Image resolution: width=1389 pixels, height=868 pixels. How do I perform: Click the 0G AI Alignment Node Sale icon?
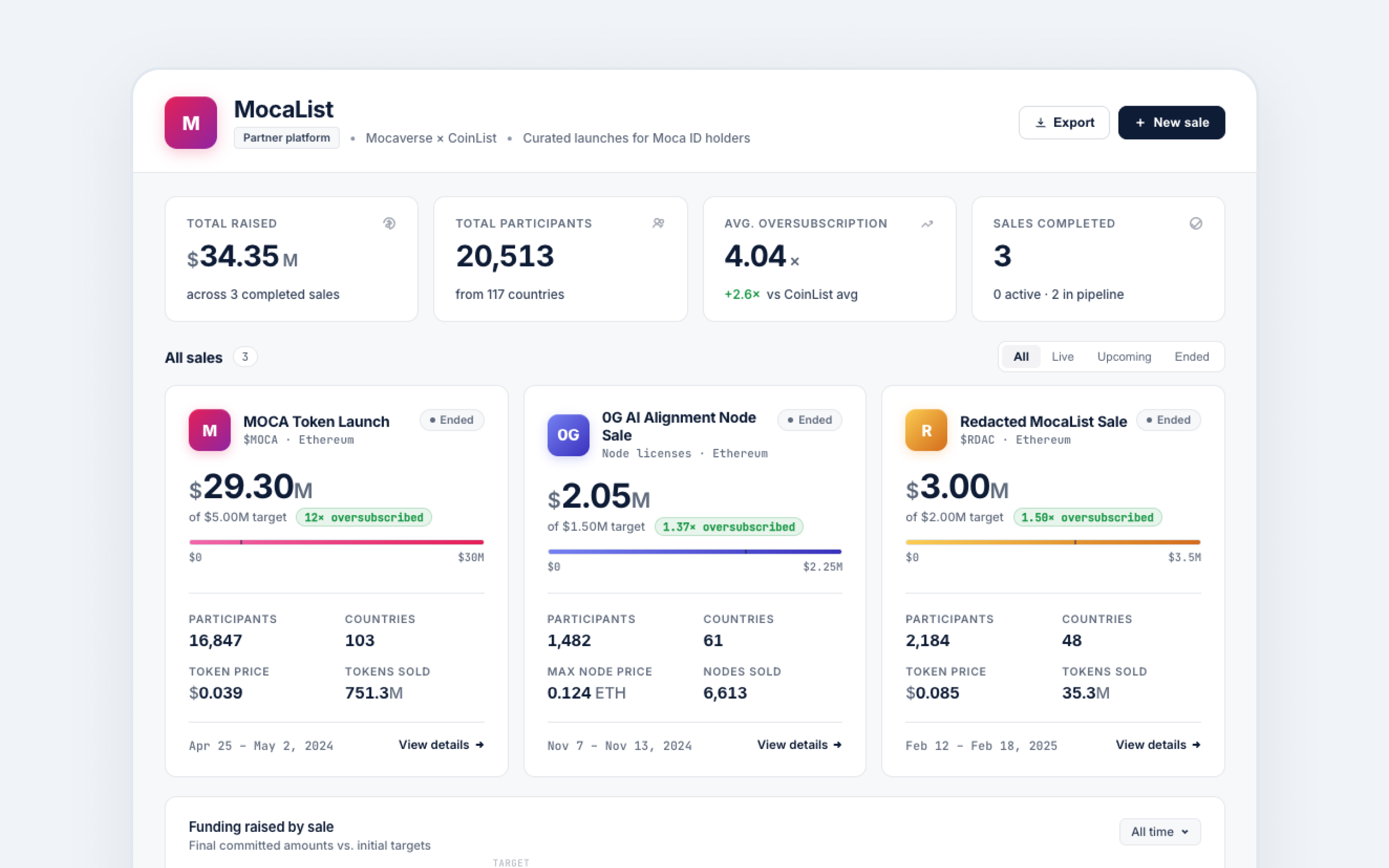point(568,434)
